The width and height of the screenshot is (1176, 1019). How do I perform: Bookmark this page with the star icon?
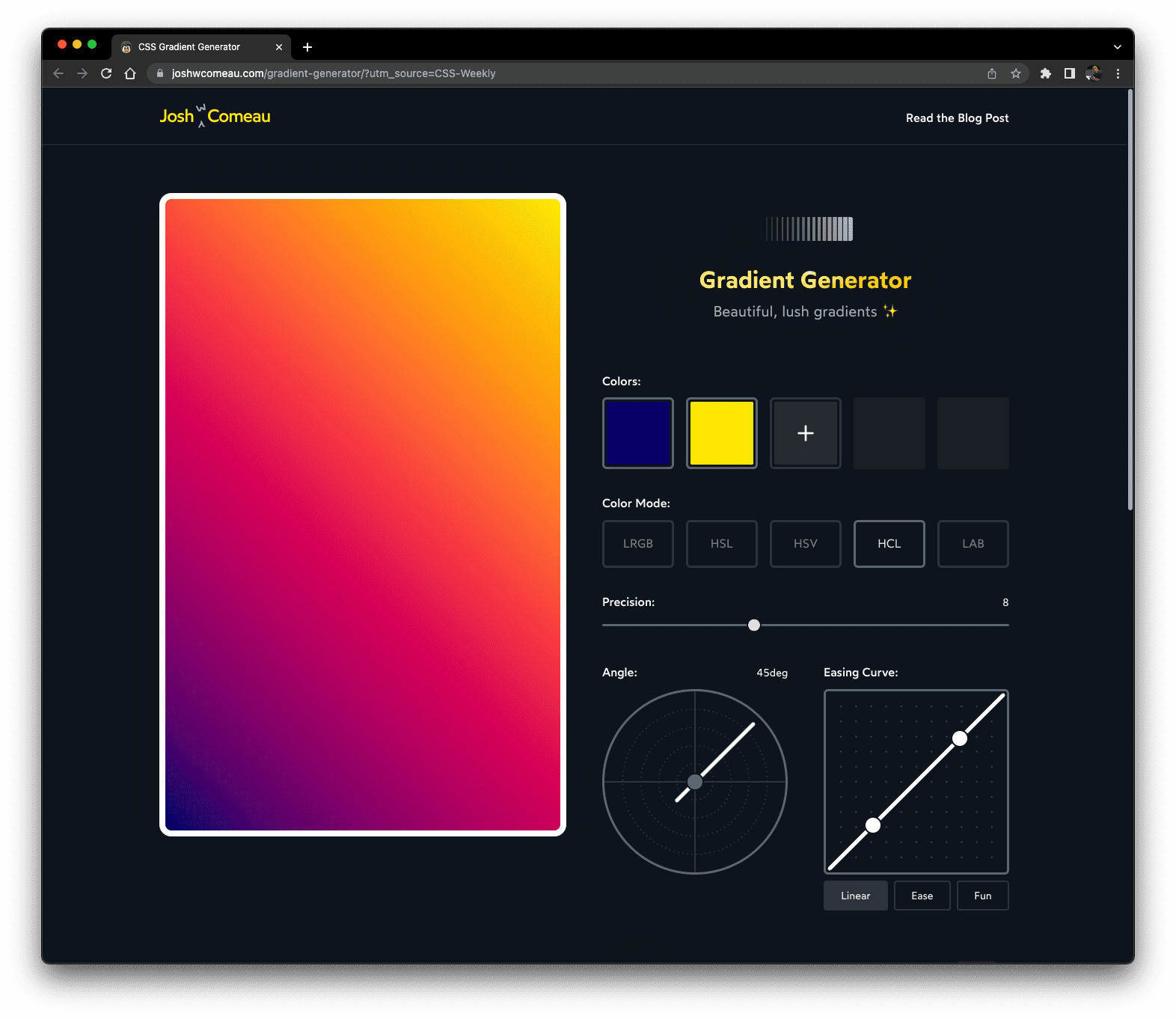[x=1016, y=73]
